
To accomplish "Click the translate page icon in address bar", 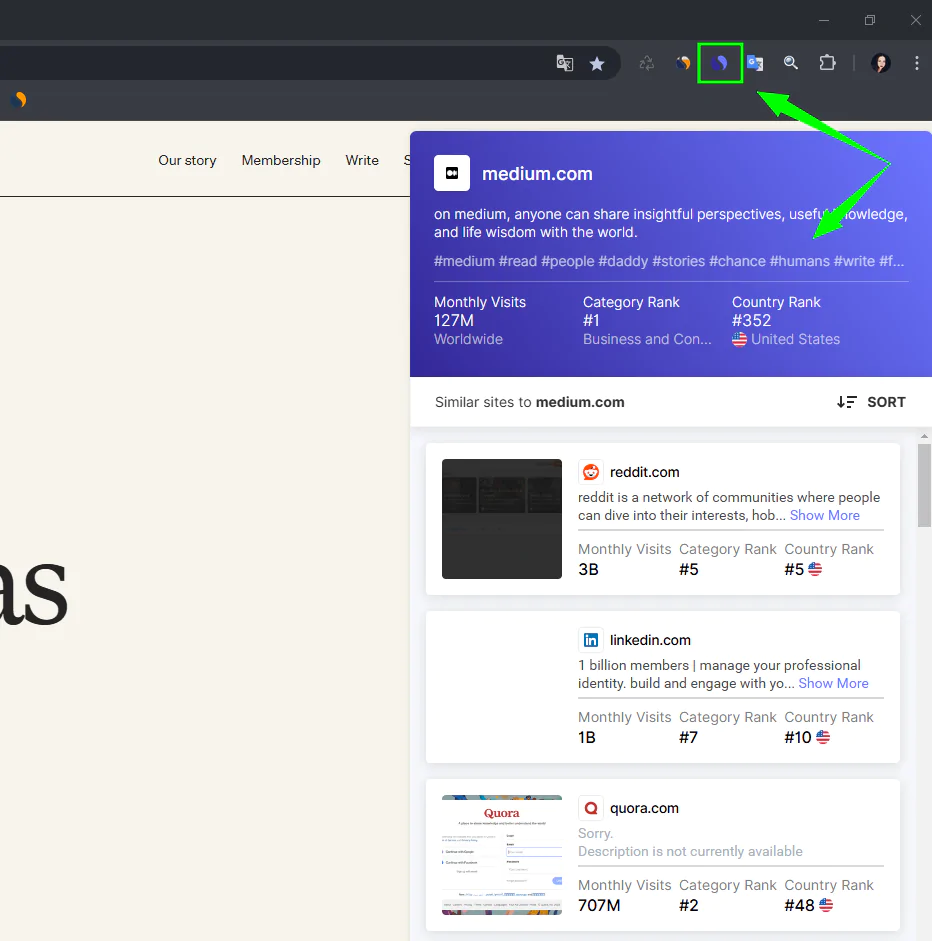I will [565, 63].
